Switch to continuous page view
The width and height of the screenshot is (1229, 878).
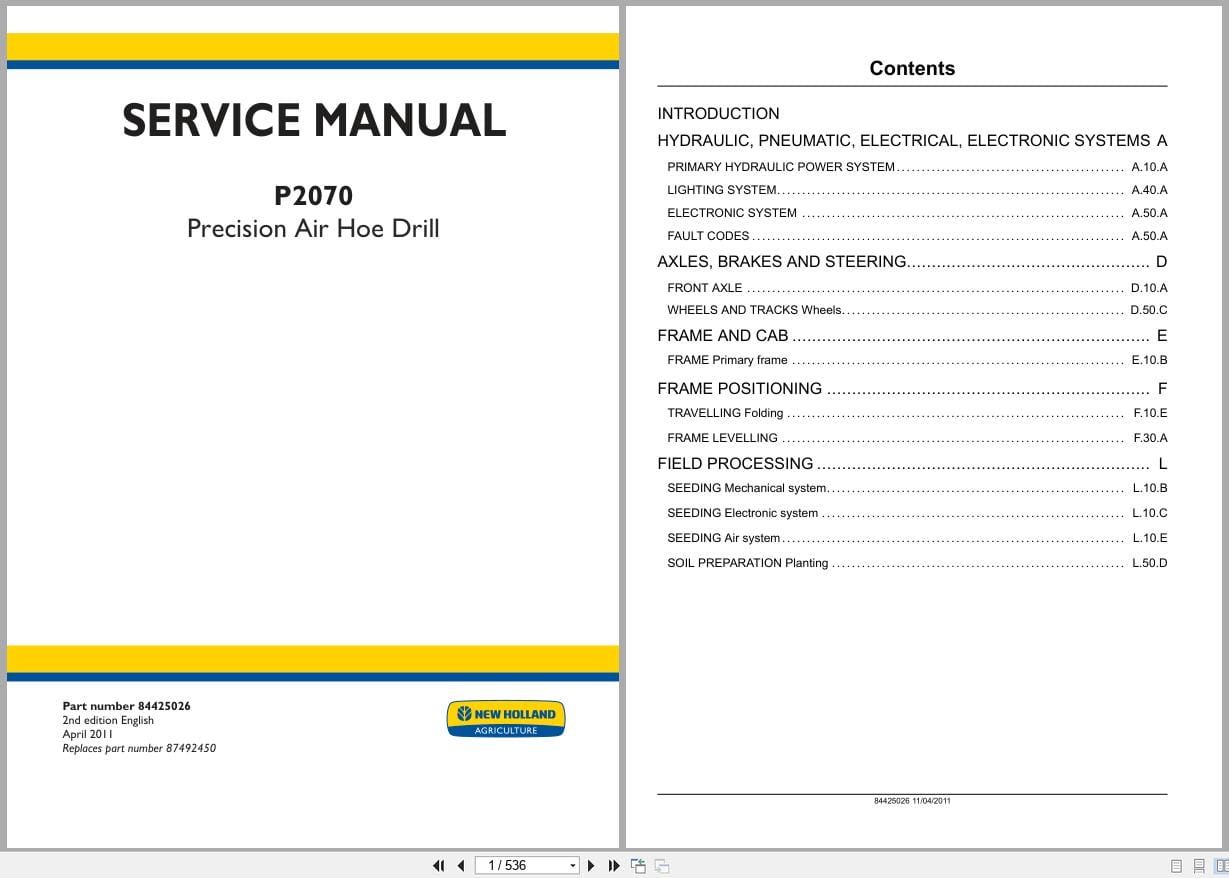click(1199, 866)
